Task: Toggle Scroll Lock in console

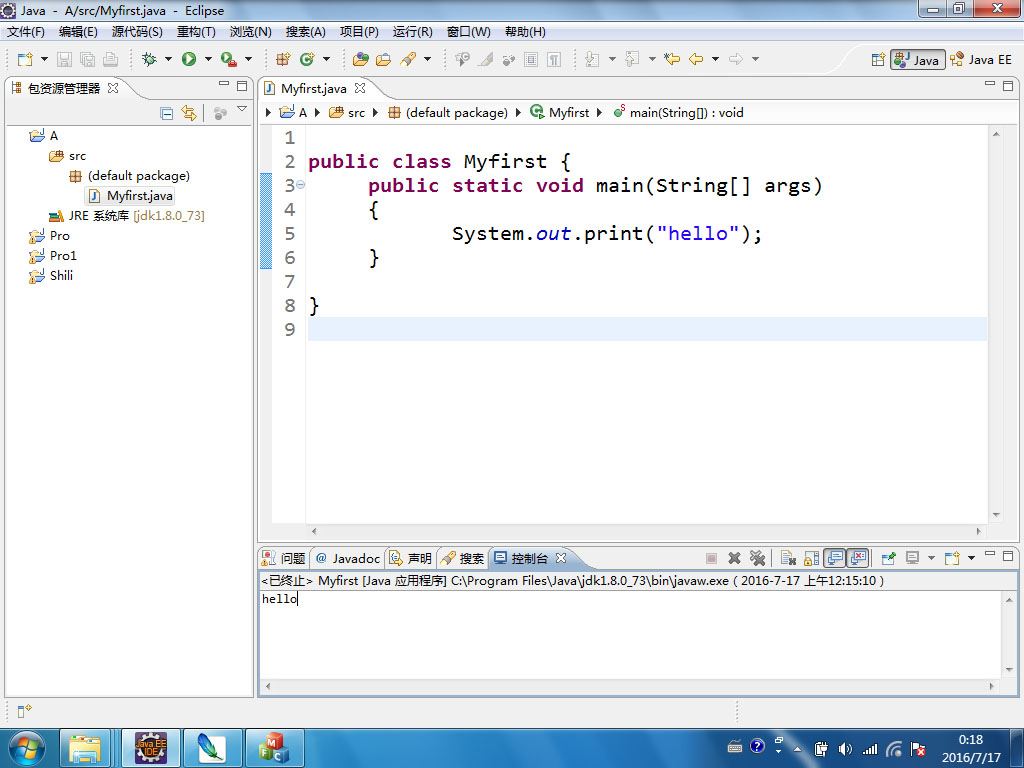Action: pos(812,558)
